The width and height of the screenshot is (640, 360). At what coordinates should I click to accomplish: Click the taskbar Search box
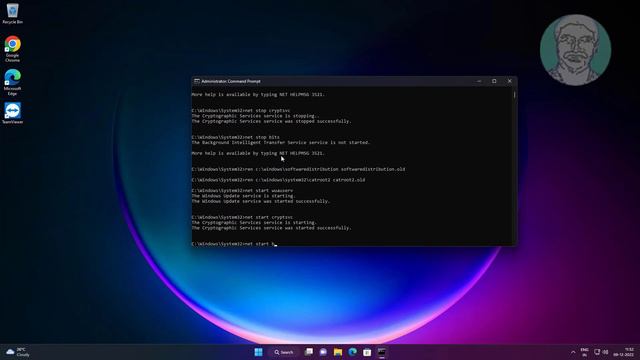click(x=284, y=352)
